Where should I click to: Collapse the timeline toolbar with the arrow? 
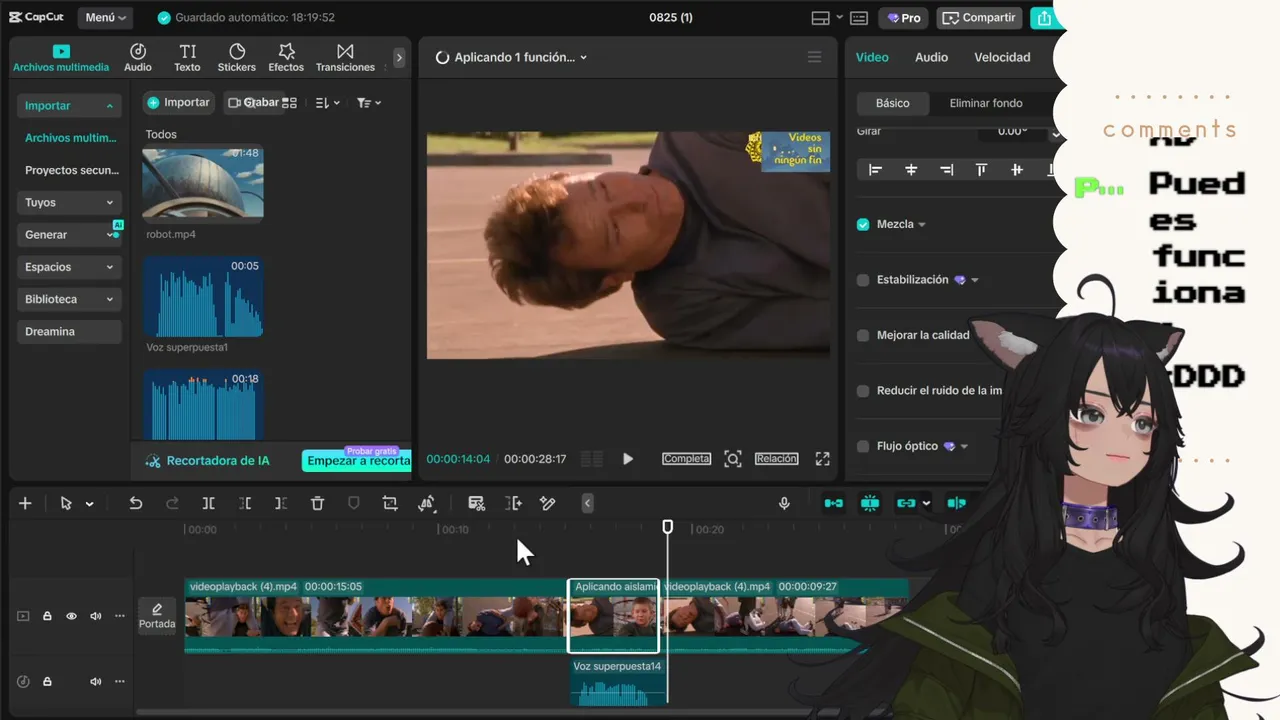(588, 503)
